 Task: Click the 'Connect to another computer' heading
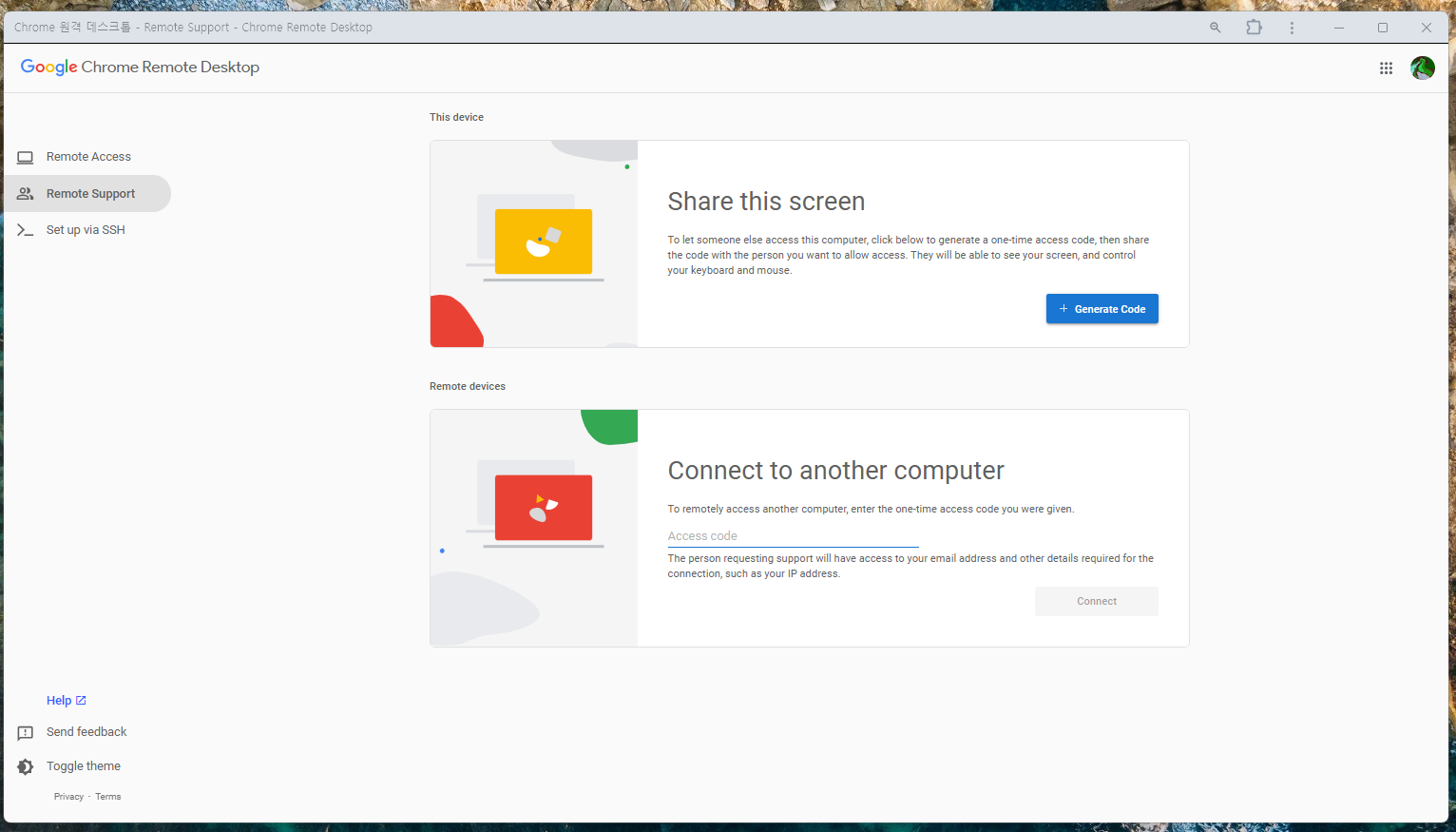(x=835, y=471)
